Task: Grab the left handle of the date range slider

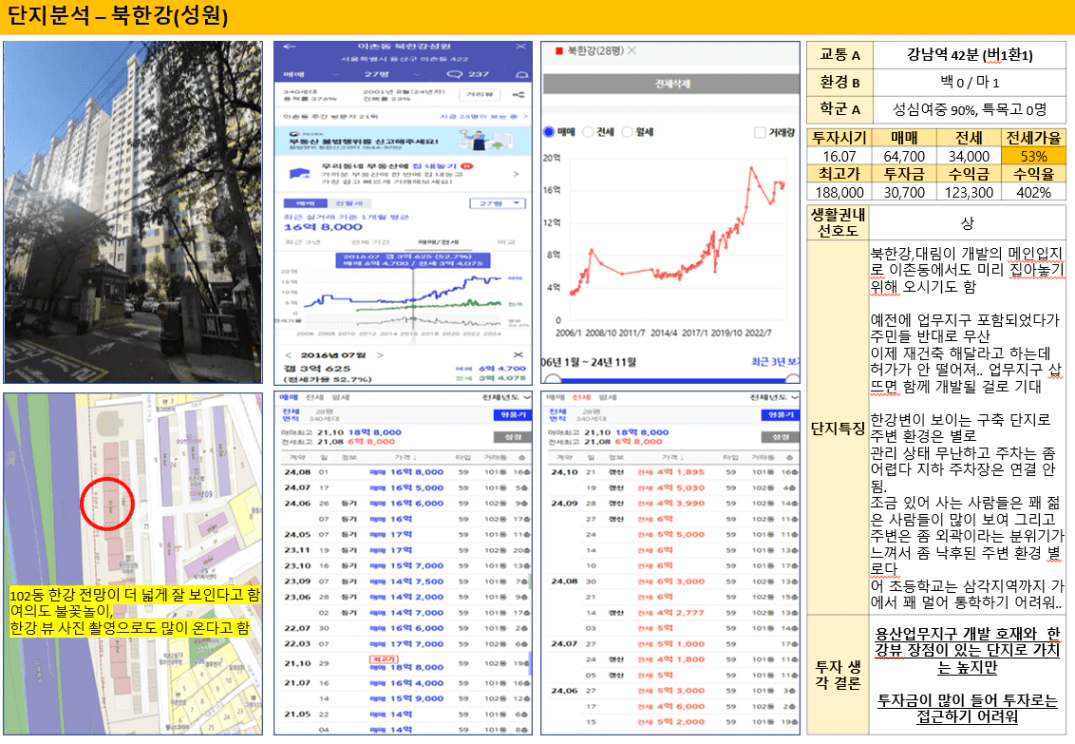Action: click(551, 378)
